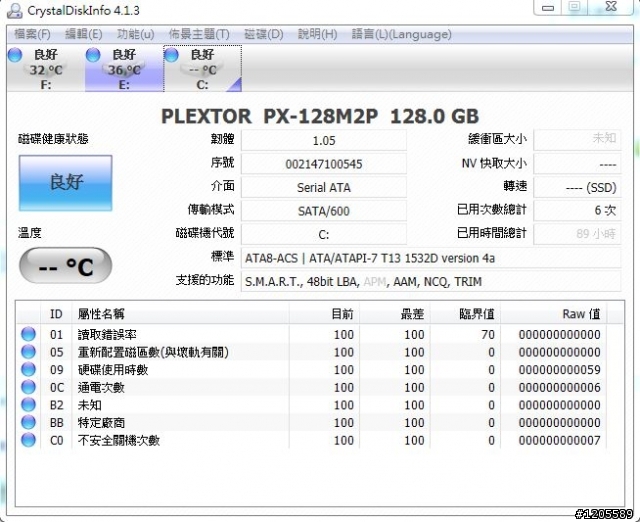Click status orb for attribute B2
The width and height of the screenshot is (640, 522).
pos(28,405)
